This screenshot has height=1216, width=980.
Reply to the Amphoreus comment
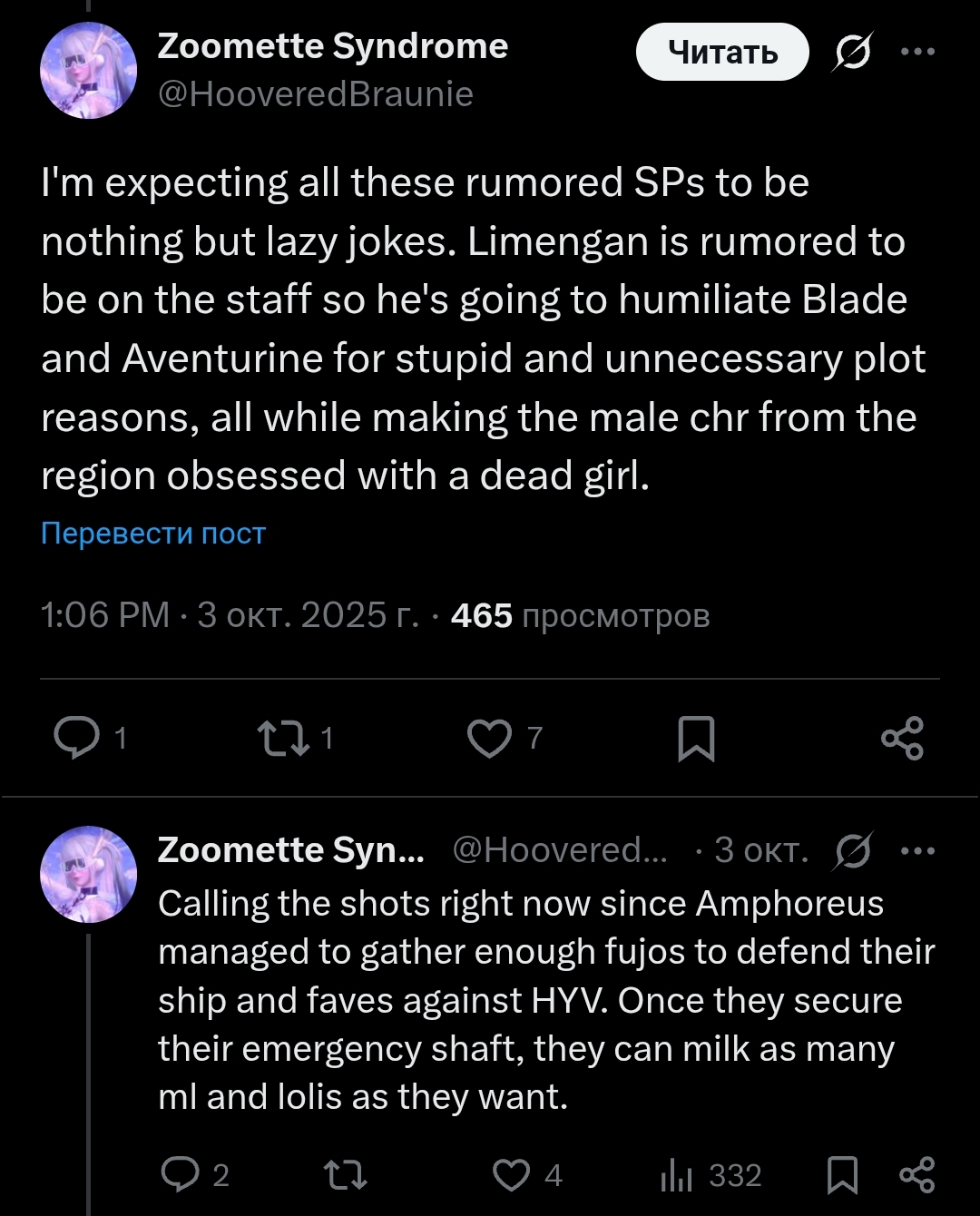194,1175
